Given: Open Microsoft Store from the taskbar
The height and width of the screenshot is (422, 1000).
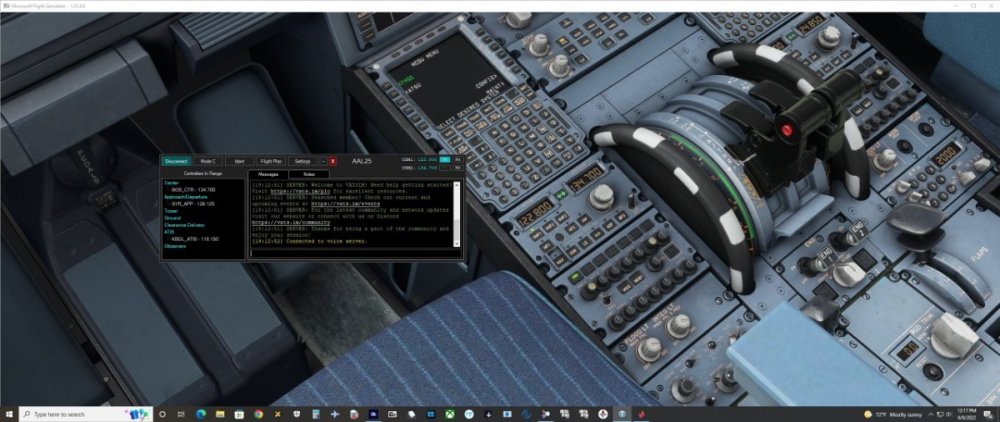Looking at the screenshot, I should 239,414.
